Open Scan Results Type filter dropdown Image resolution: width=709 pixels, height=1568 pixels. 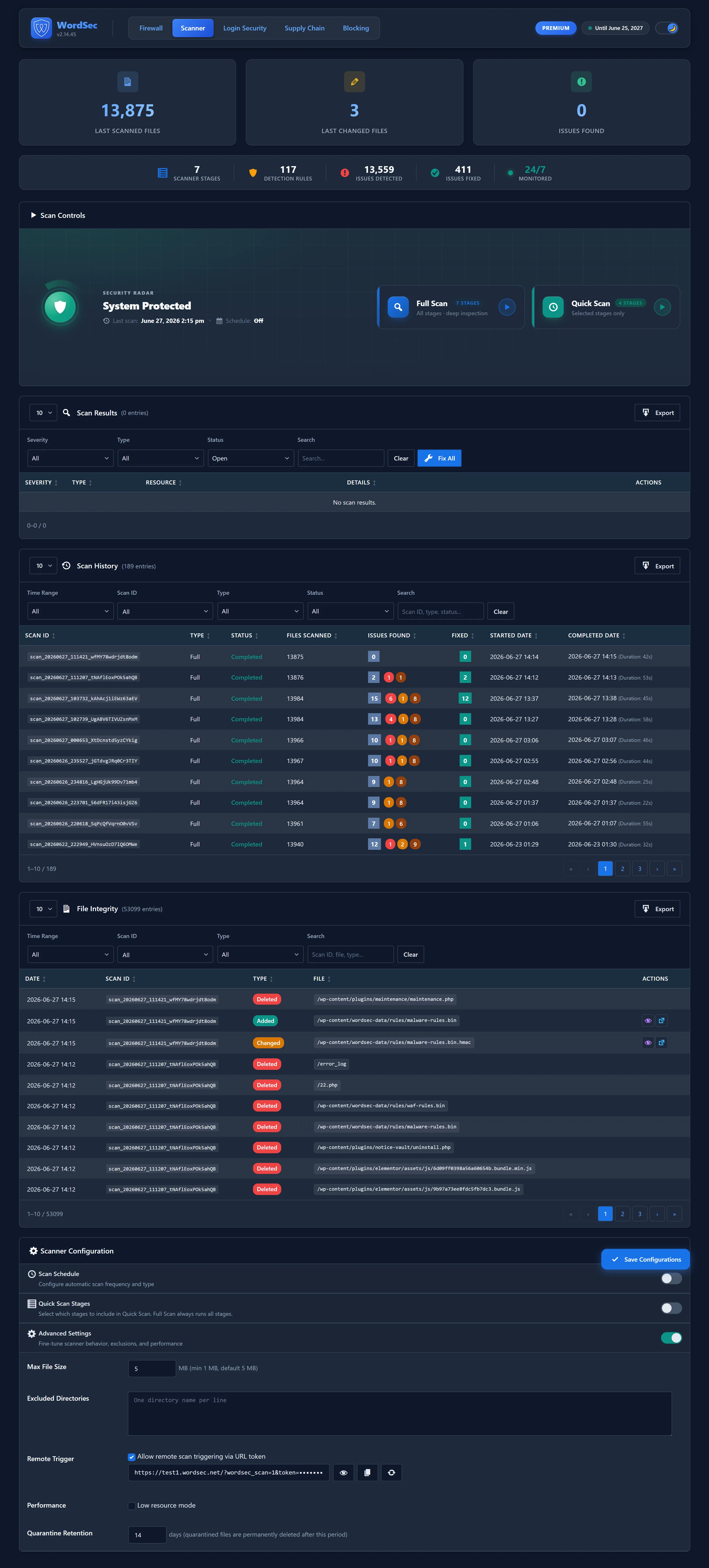pos(161,458)
